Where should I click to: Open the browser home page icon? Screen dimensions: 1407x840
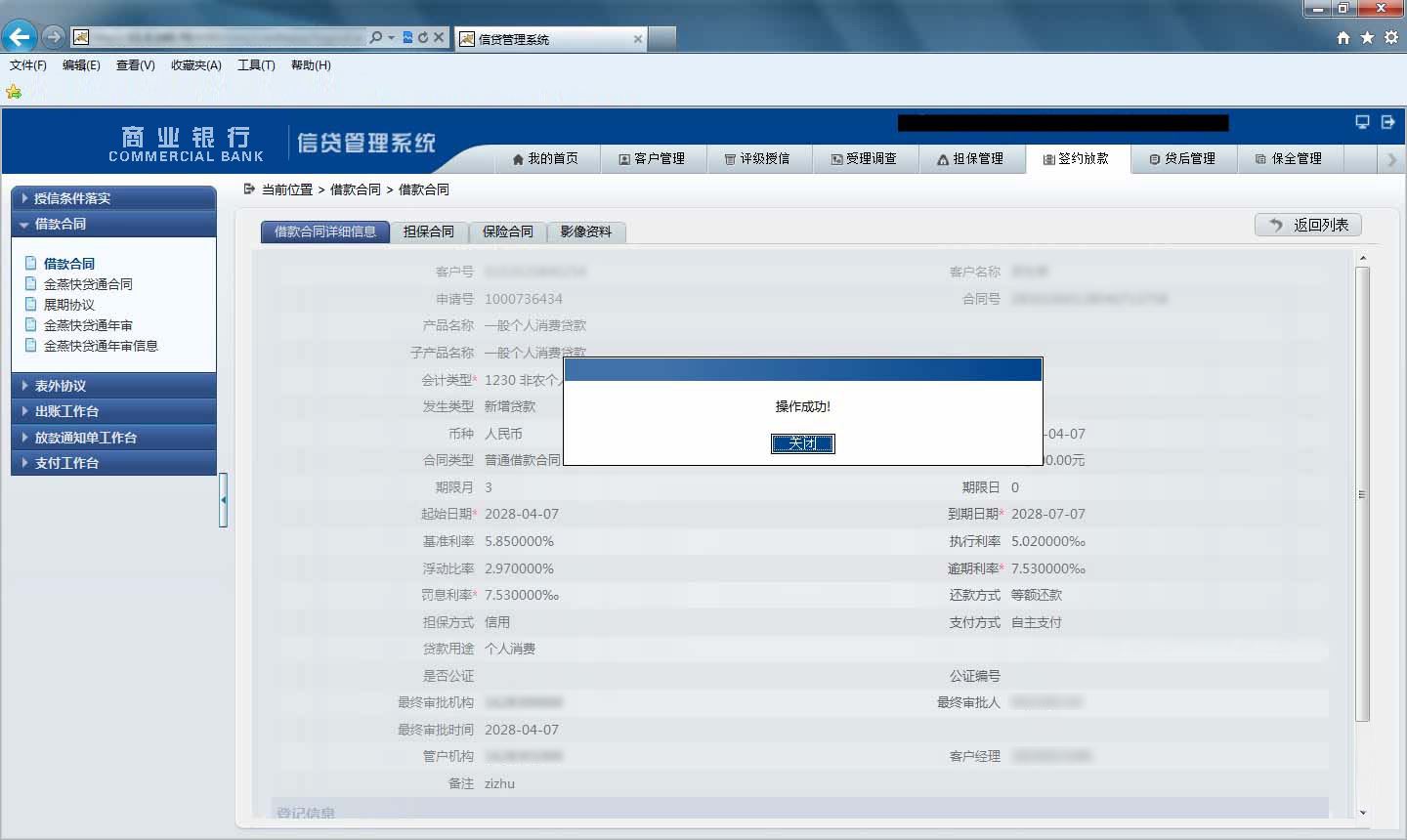click(x=1343, y=38)
